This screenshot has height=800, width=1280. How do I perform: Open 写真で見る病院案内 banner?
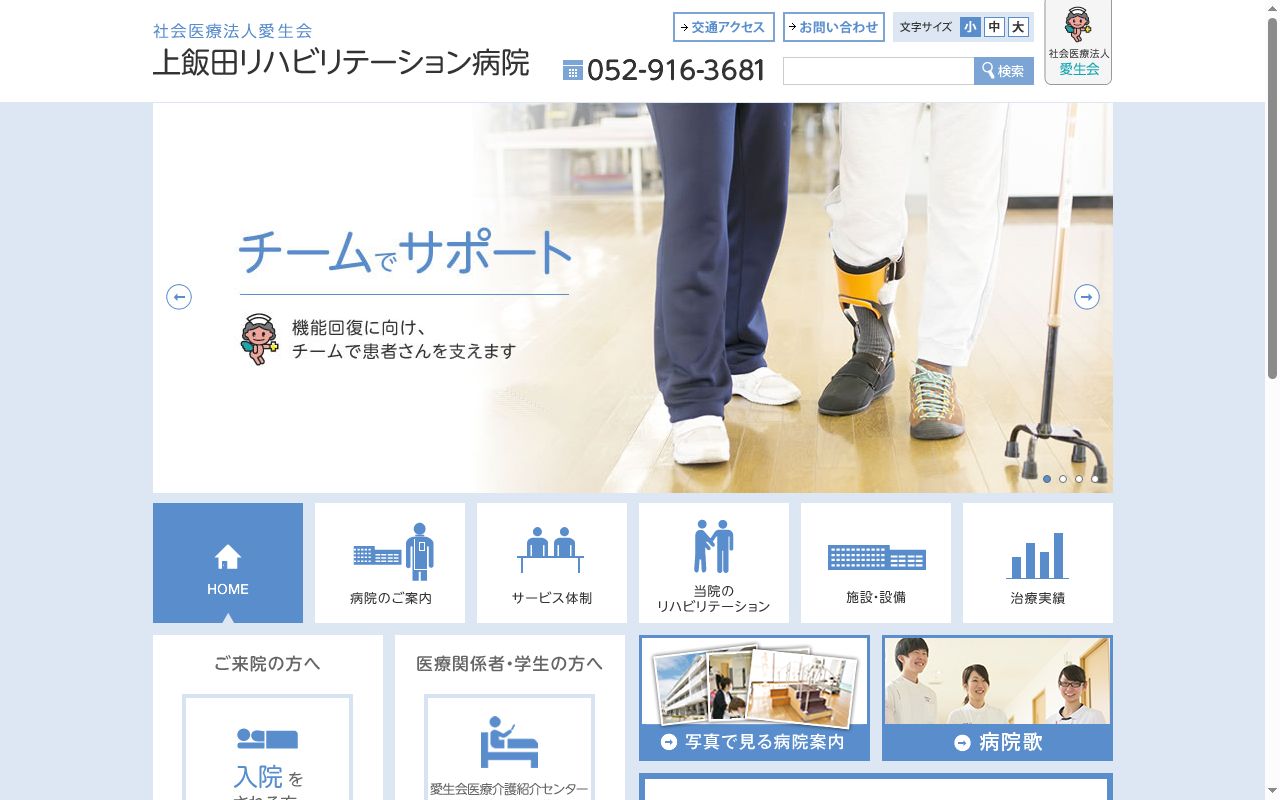pyautogui.click(x=754, y=698)
